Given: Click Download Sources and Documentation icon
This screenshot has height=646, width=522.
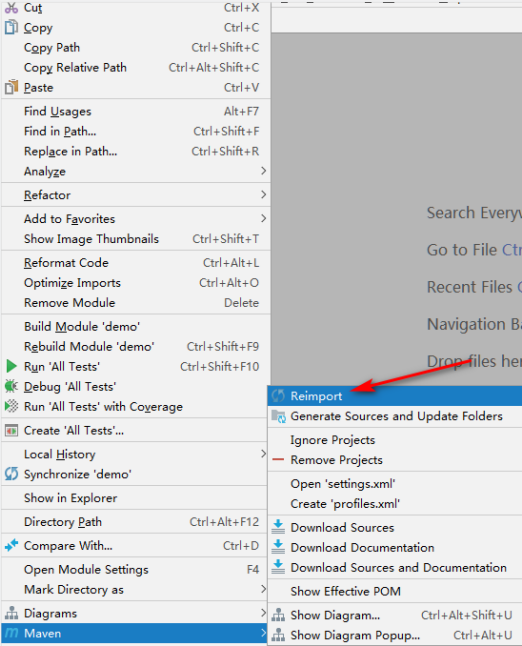Looking at the screenshot, I should pyautogui.click(x=278, y=567).
